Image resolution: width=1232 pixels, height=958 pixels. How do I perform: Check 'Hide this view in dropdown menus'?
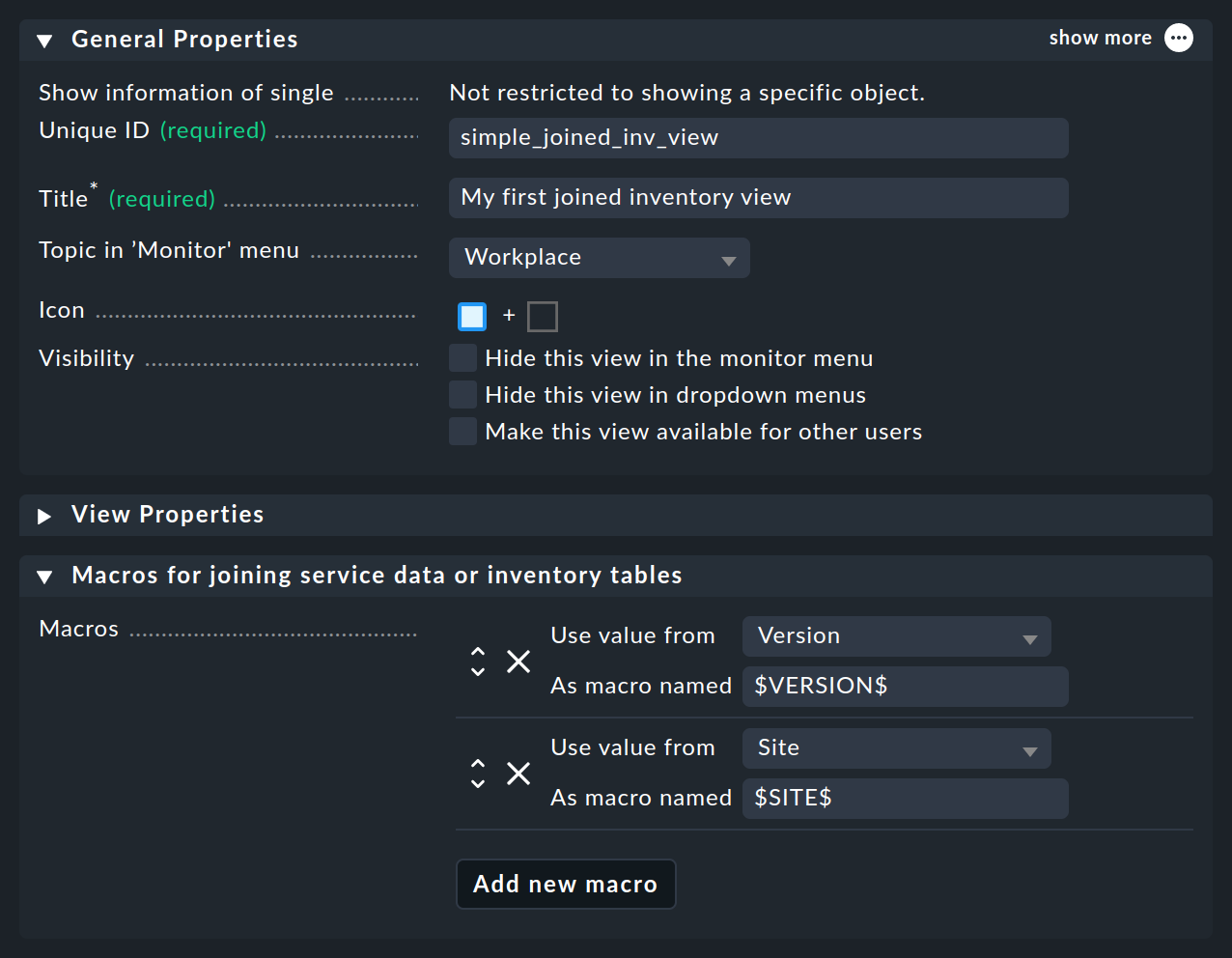(x=462, y=394)
